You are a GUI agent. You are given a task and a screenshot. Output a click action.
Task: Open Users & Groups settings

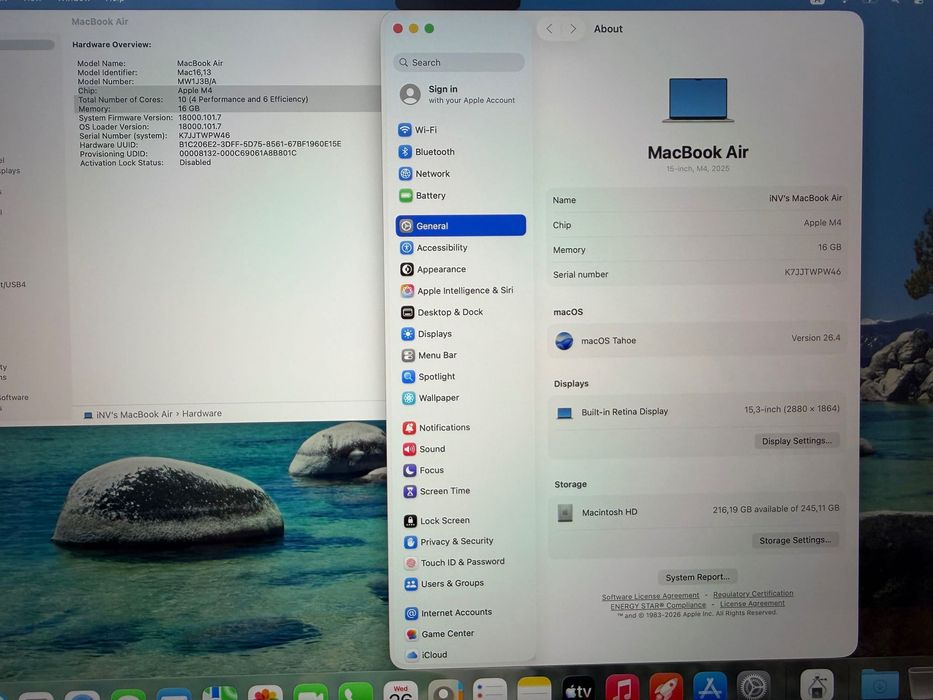click(444, 584)
